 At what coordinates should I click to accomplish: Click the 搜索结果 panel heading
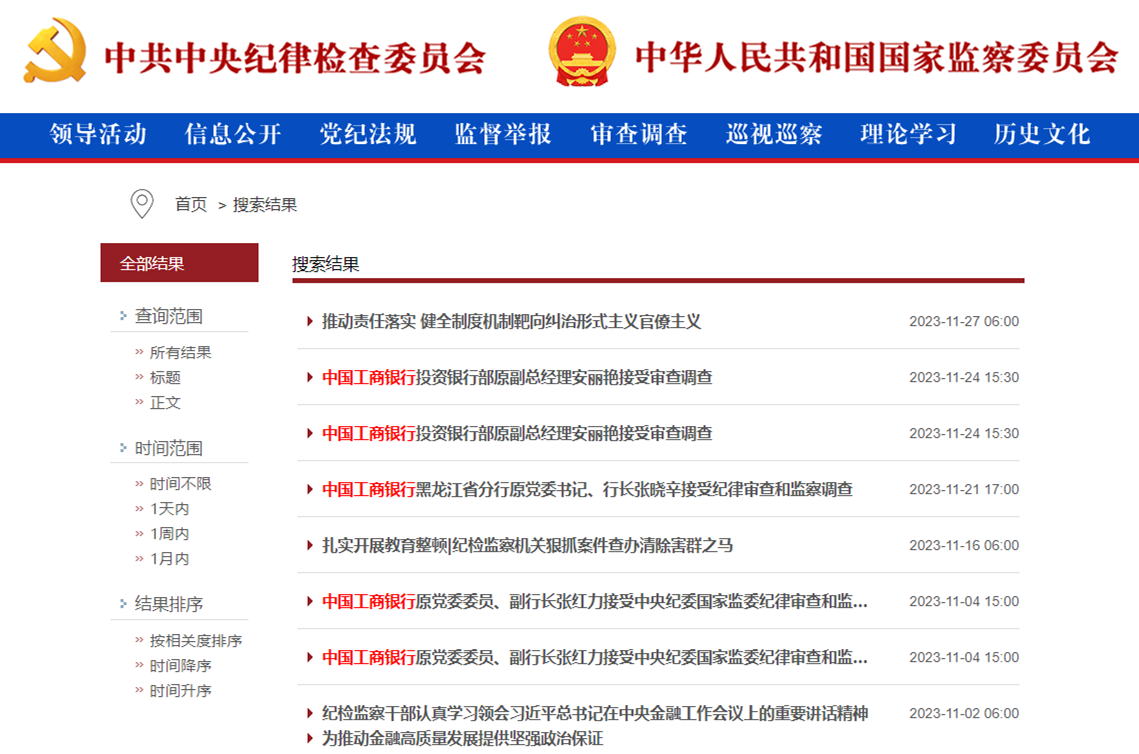click(x=326, y=264)
